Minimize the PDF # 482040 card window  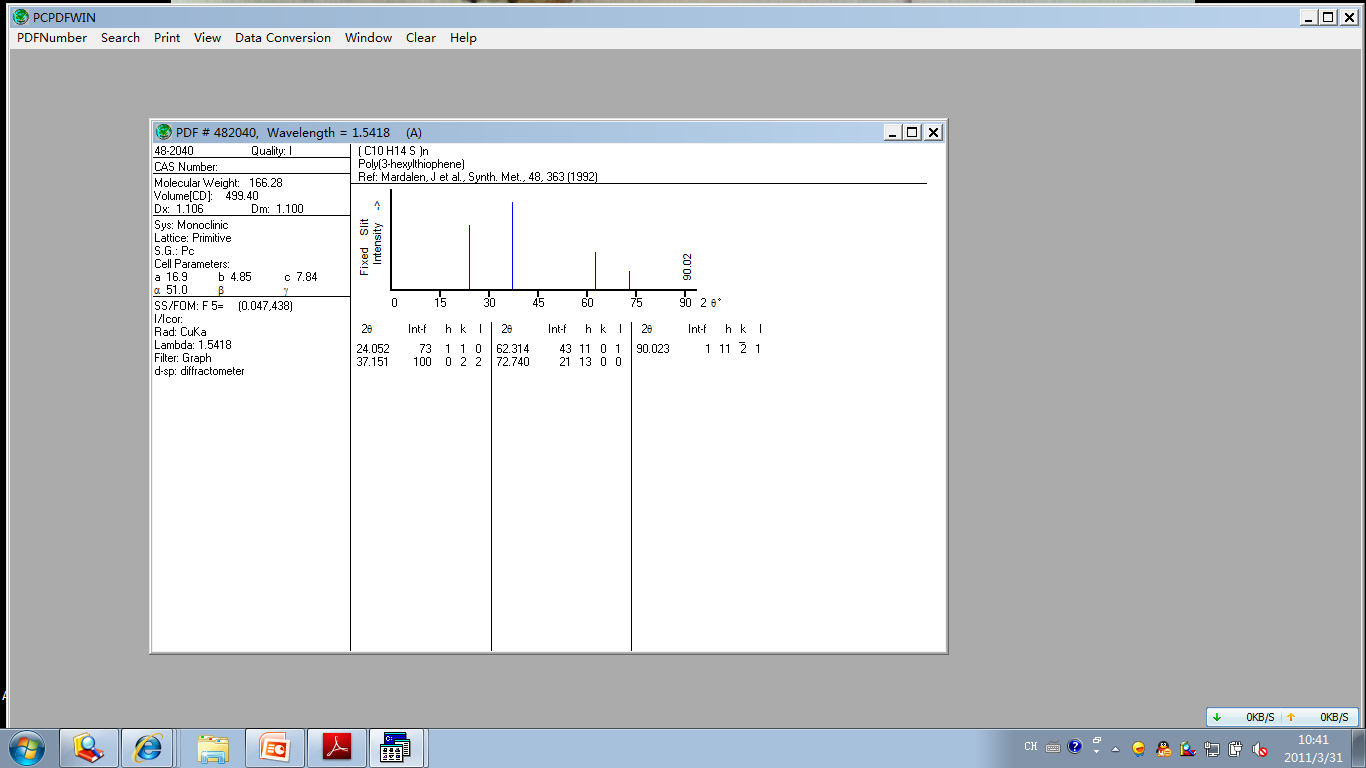point(893,132)
